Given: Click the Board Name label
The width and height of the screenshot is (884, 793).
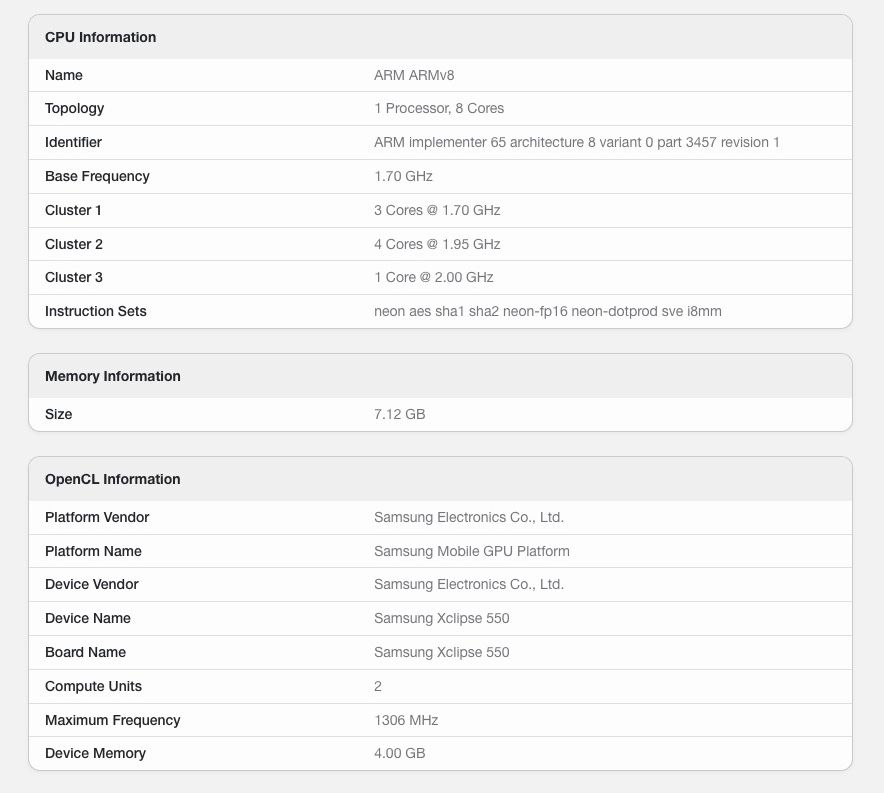Looking at the screenshot, I should click(x=85, y=652).
